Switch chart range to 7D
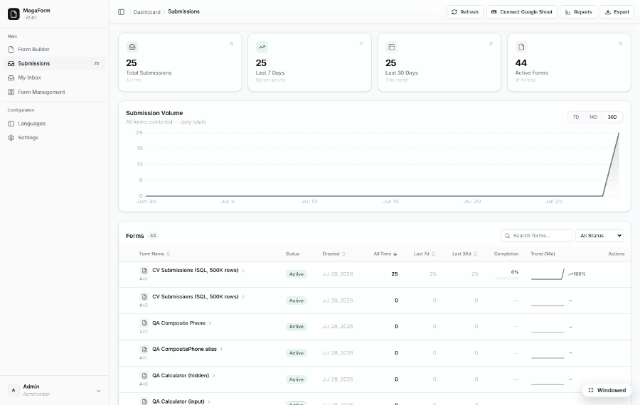This screenshot has width=640, height=405. point(576,117)
